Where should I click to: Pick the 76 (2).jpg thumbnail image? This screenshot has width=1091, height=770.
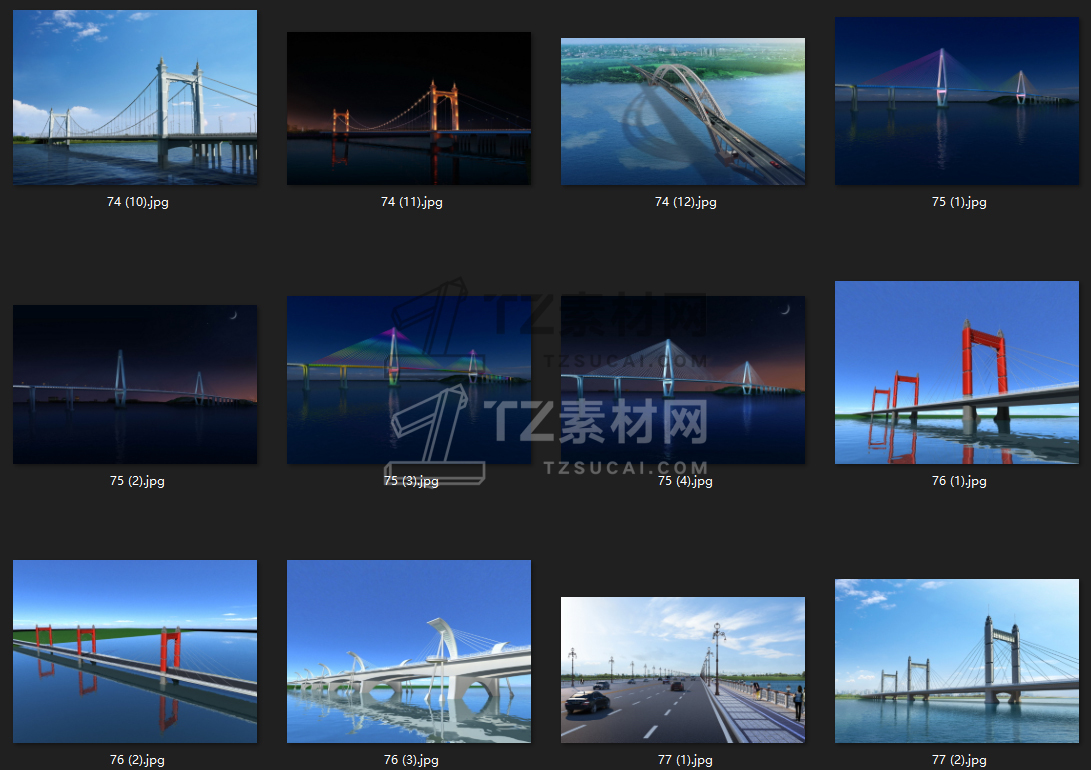coord(135,651)
